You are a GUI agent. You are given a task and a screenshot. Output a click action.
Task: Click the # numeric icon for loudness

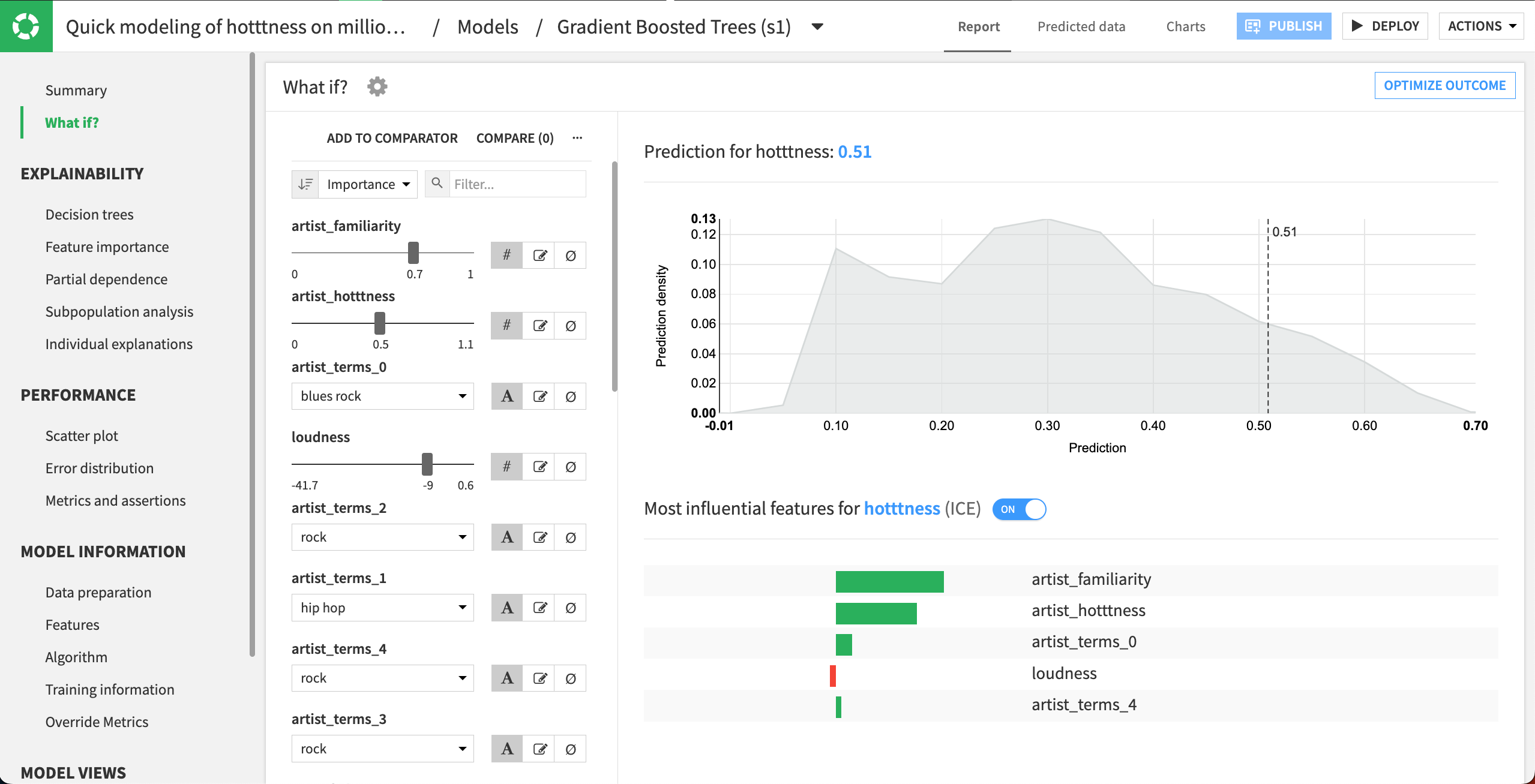[x=506, y=466]
